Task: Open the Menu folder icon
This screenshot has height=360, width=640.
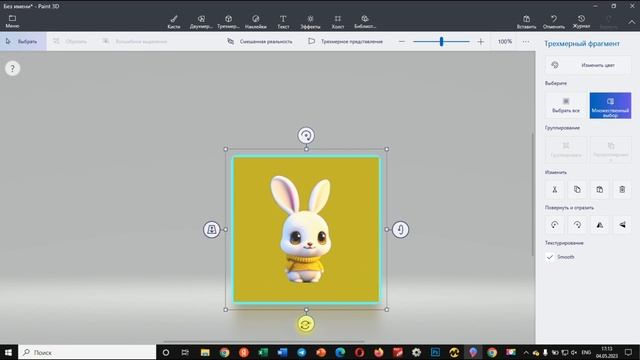Action: (12, 21)
